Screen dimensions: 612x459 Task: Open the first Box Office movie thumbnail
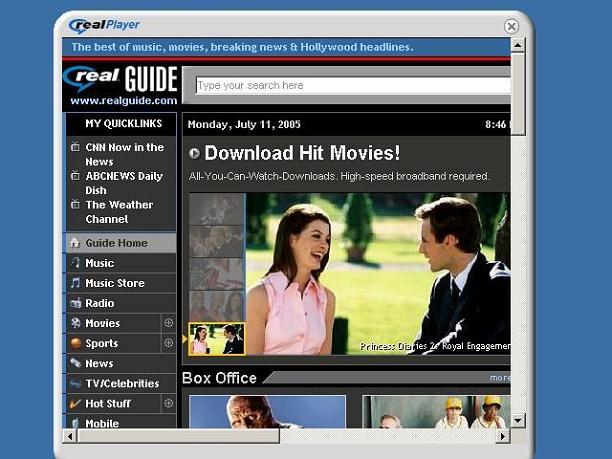click(x=267, y=412)
